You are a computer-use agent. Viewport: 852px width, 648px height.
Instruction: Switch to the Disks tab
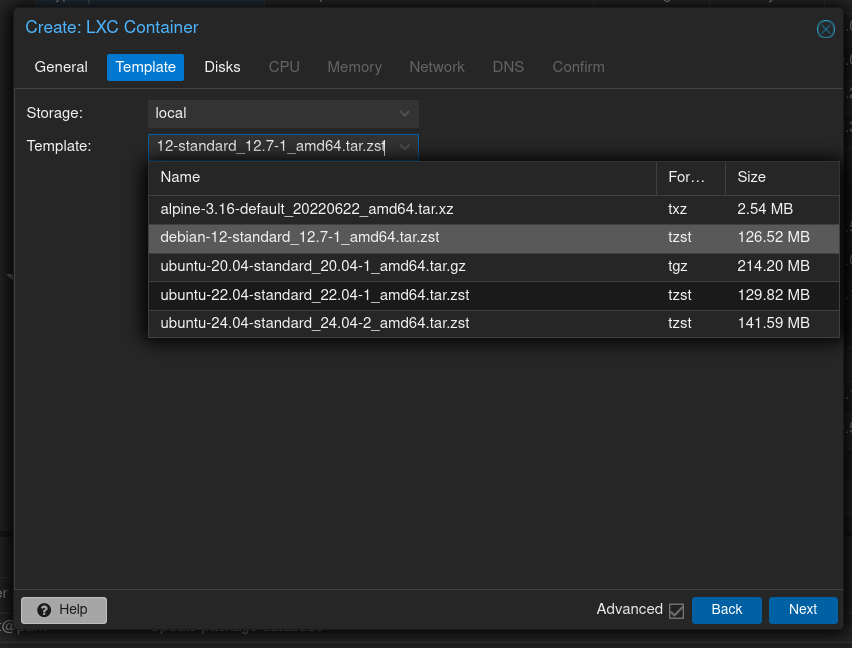[x=222, y=67]
